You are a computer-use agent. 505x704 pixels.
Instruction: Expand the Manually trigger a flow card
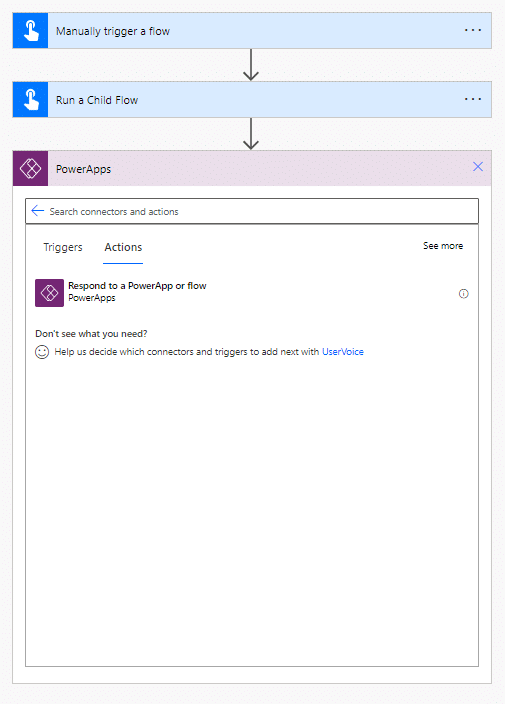click(x=252, y=31)
